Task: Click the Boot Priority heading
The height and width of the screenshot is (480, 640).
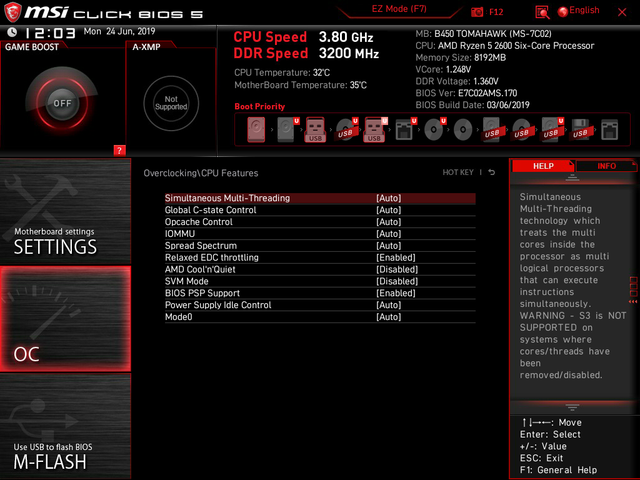Action: click(260, 107)
